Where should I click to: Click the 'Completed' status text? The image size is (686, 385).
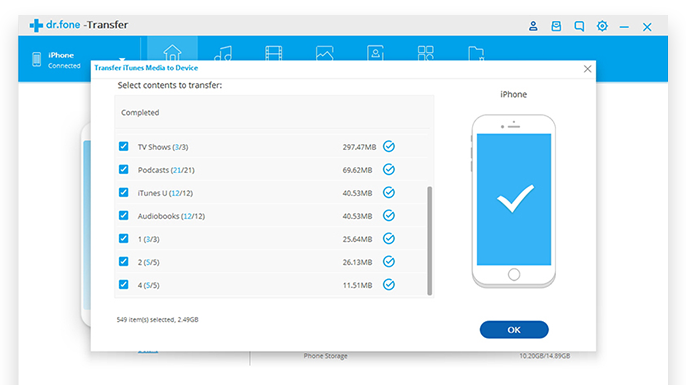click(x=140, y=112)
